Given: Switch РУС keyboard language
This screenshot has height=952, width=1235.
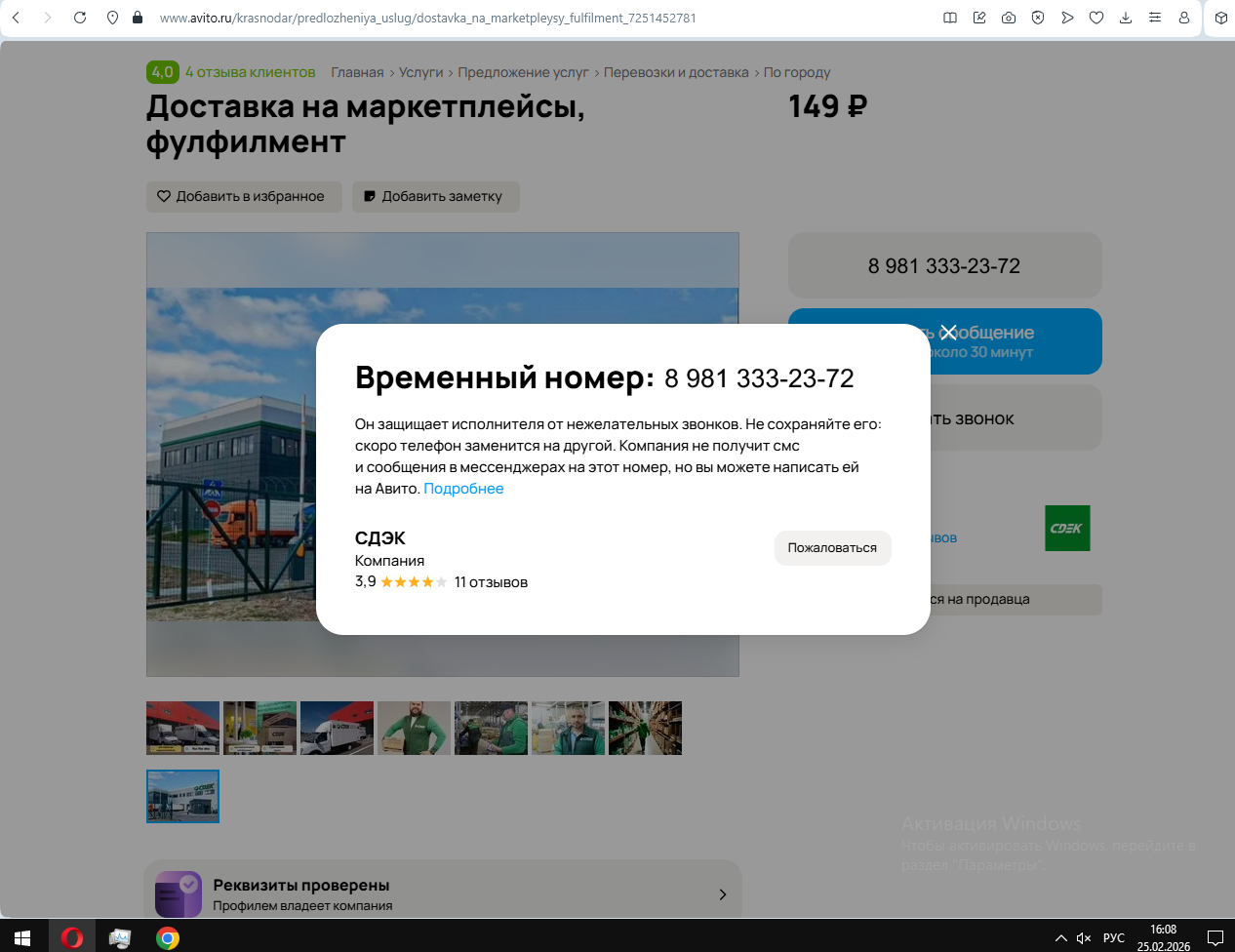Looking at the screenshot, I should [x=1114, y=938].
